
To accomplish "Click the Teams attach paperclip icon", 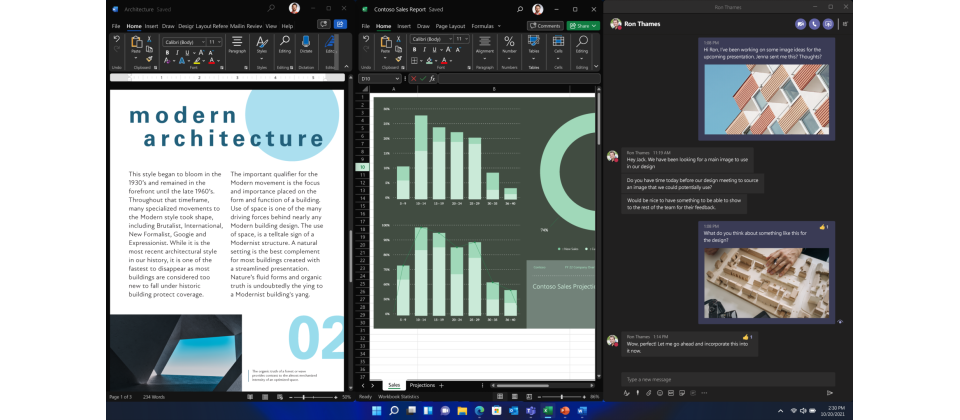I will pos(648,393).
